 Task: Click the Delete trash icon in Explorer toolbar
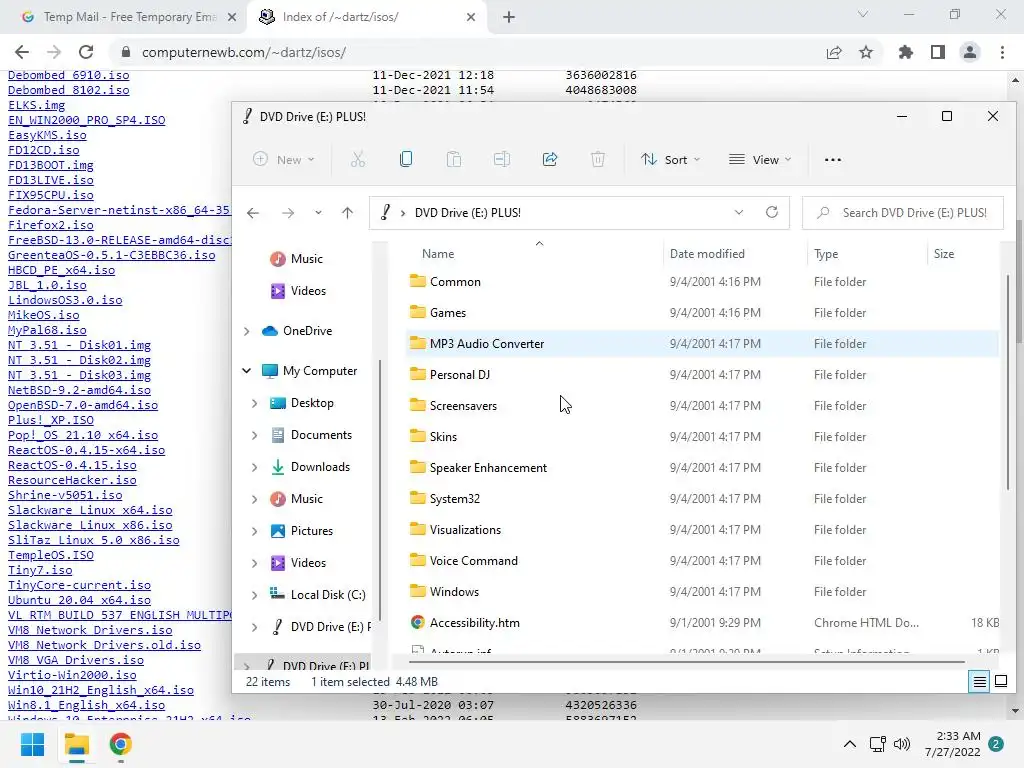[598, 159]
